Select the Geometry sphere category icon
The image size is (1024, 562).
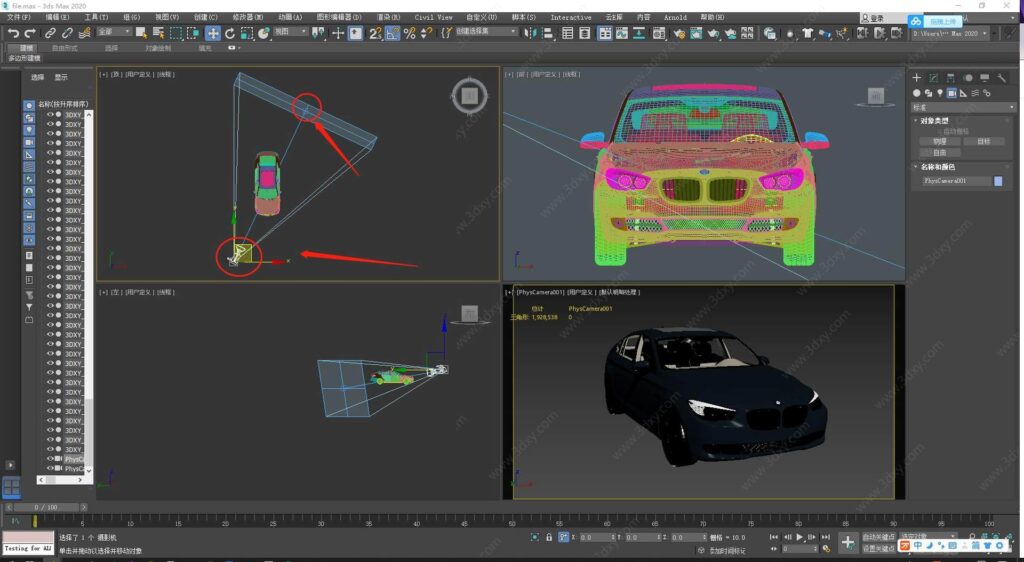coord(916,93)
